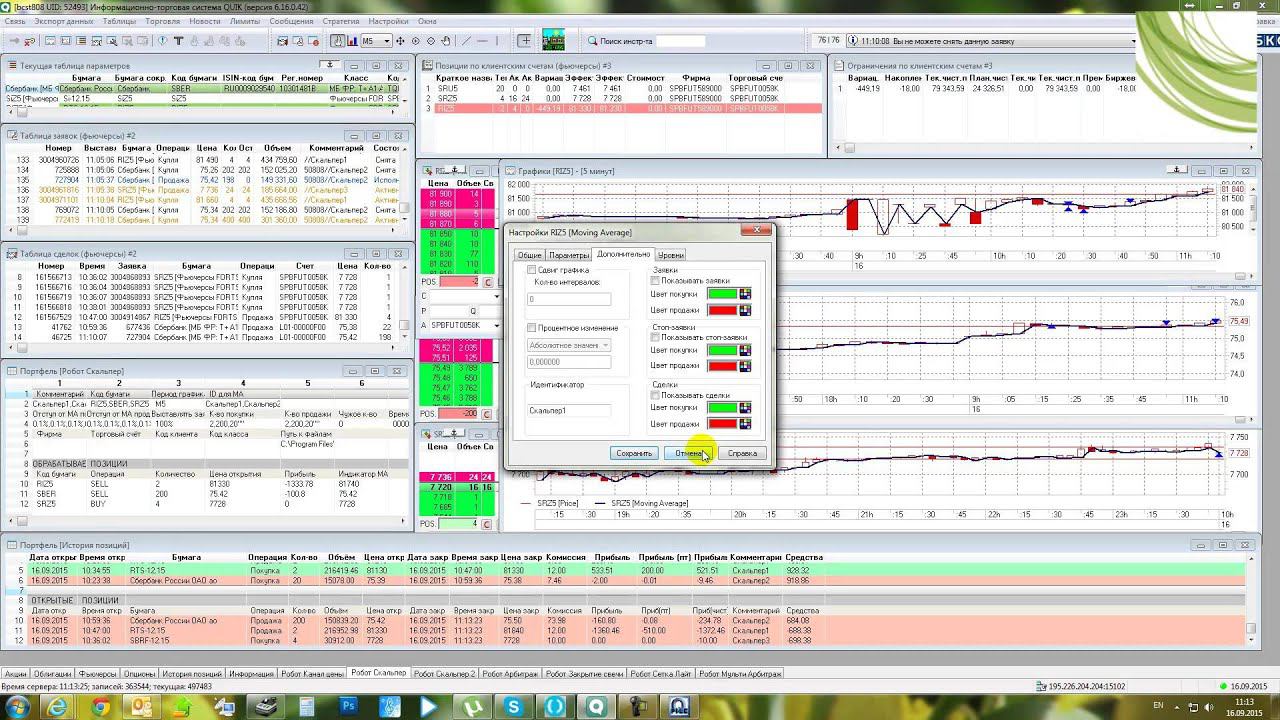1280x720 pixels.
Task: Open Google Chrome from the taskbar
Action: click(101, 706)
